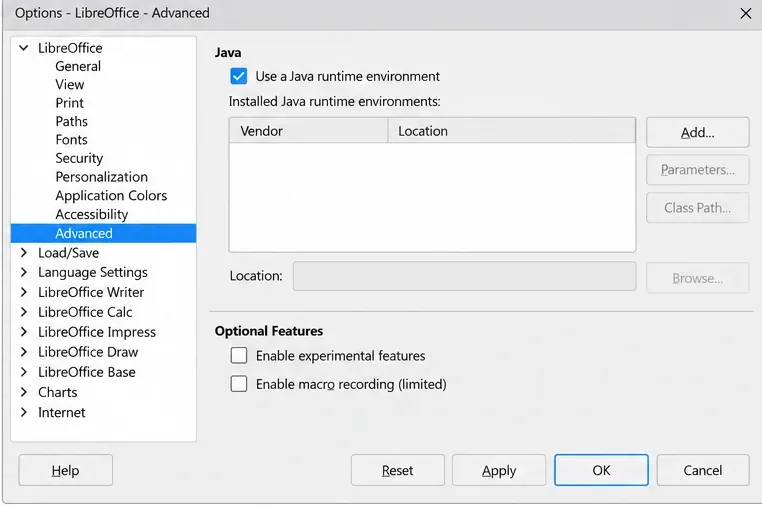Enable experimental features checkbox
This screenshot has height=506, width=762.
[239, 355]
